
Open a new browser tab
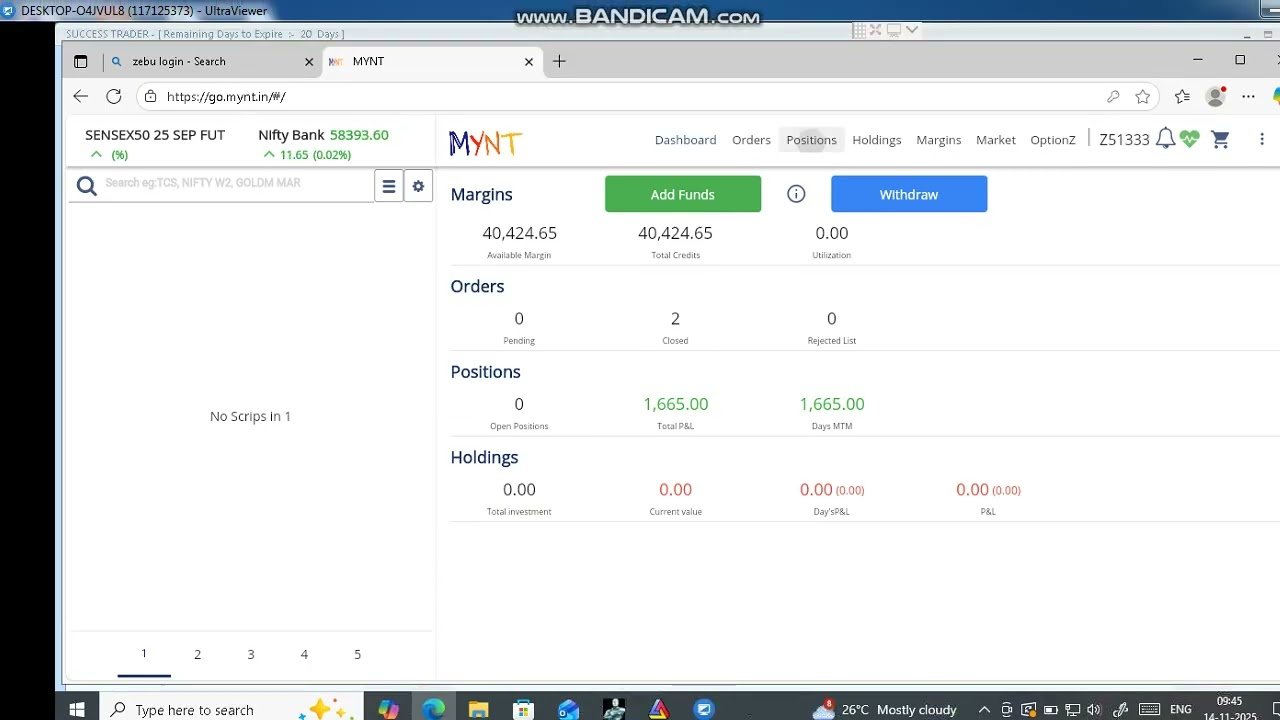click(x=559, y=61)
